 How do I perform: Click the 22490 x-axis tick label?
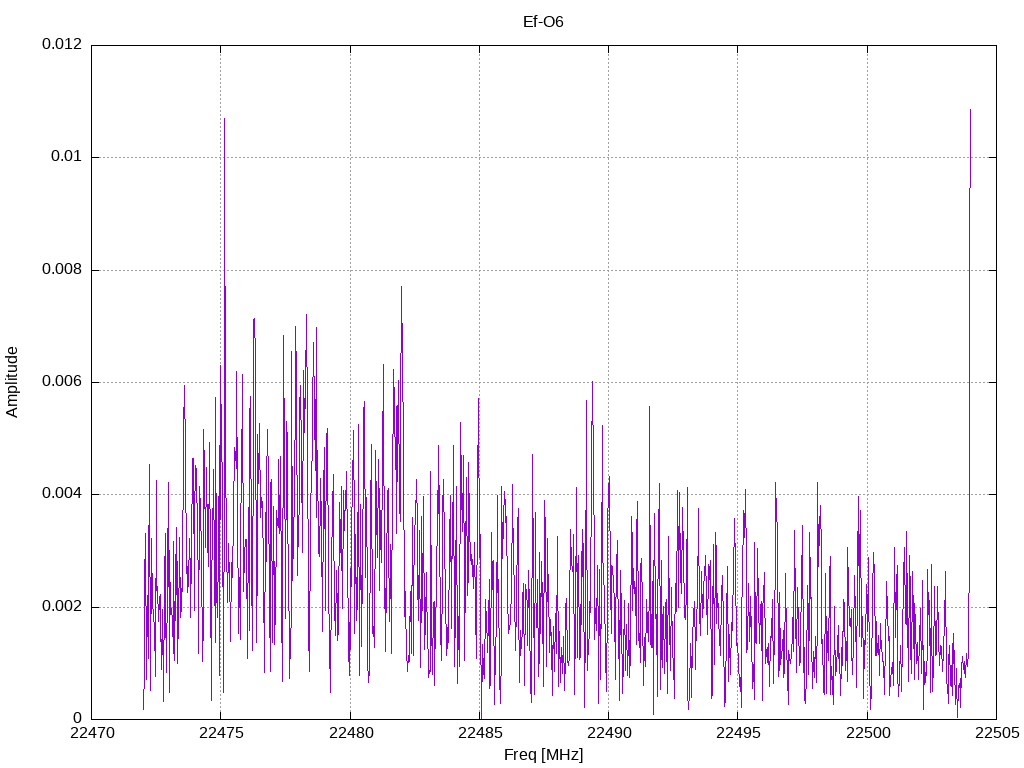[x=609, y=733]
